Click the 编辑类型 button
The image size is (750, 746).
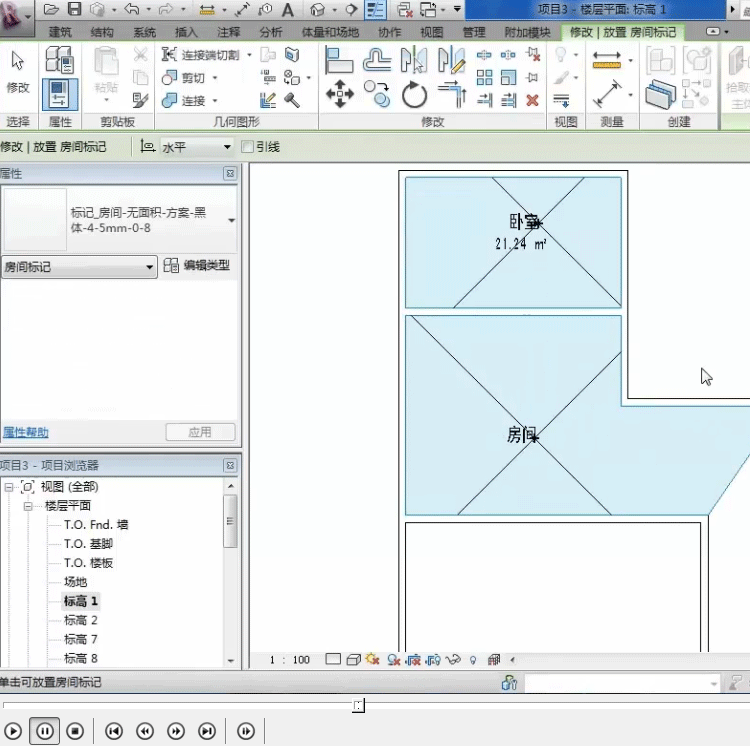click(x=197, y=266)
